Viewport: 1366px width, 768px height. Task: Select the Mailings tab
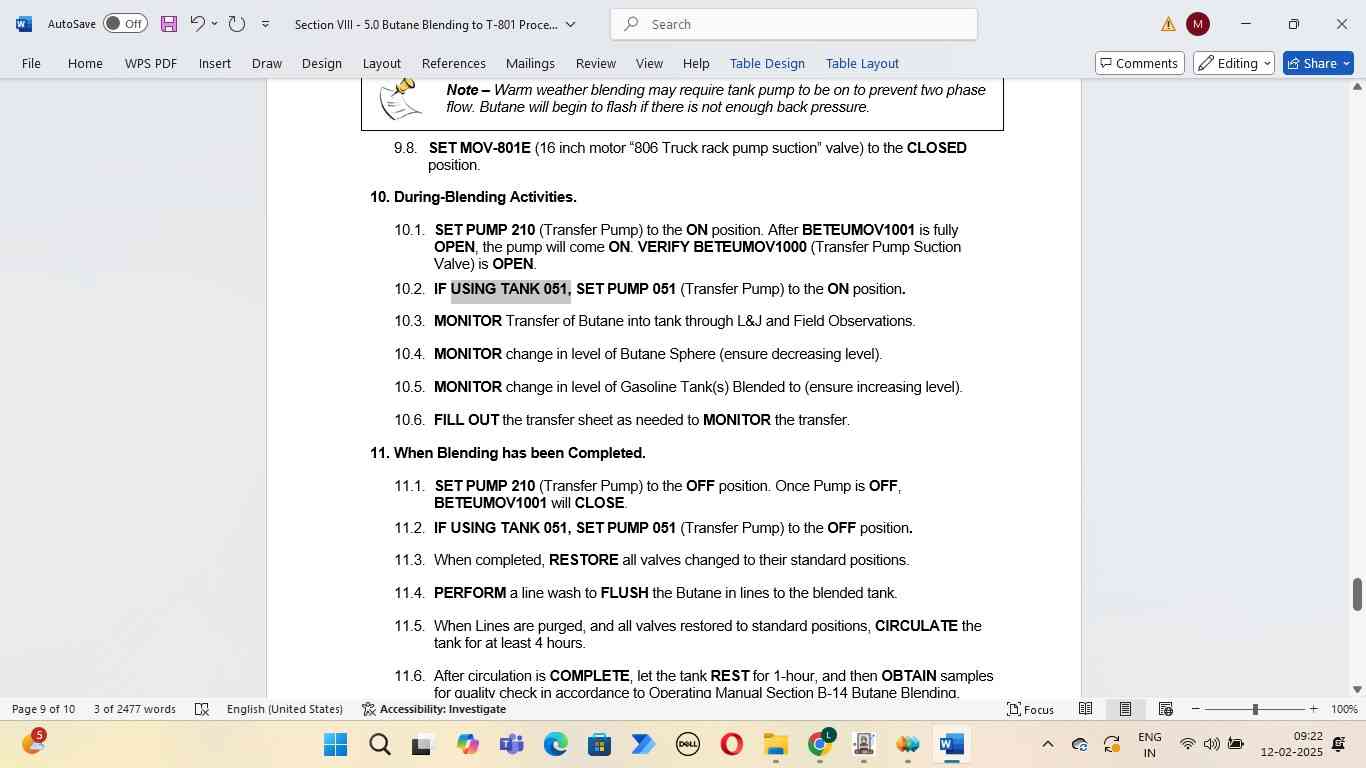[x=530, y=63]
